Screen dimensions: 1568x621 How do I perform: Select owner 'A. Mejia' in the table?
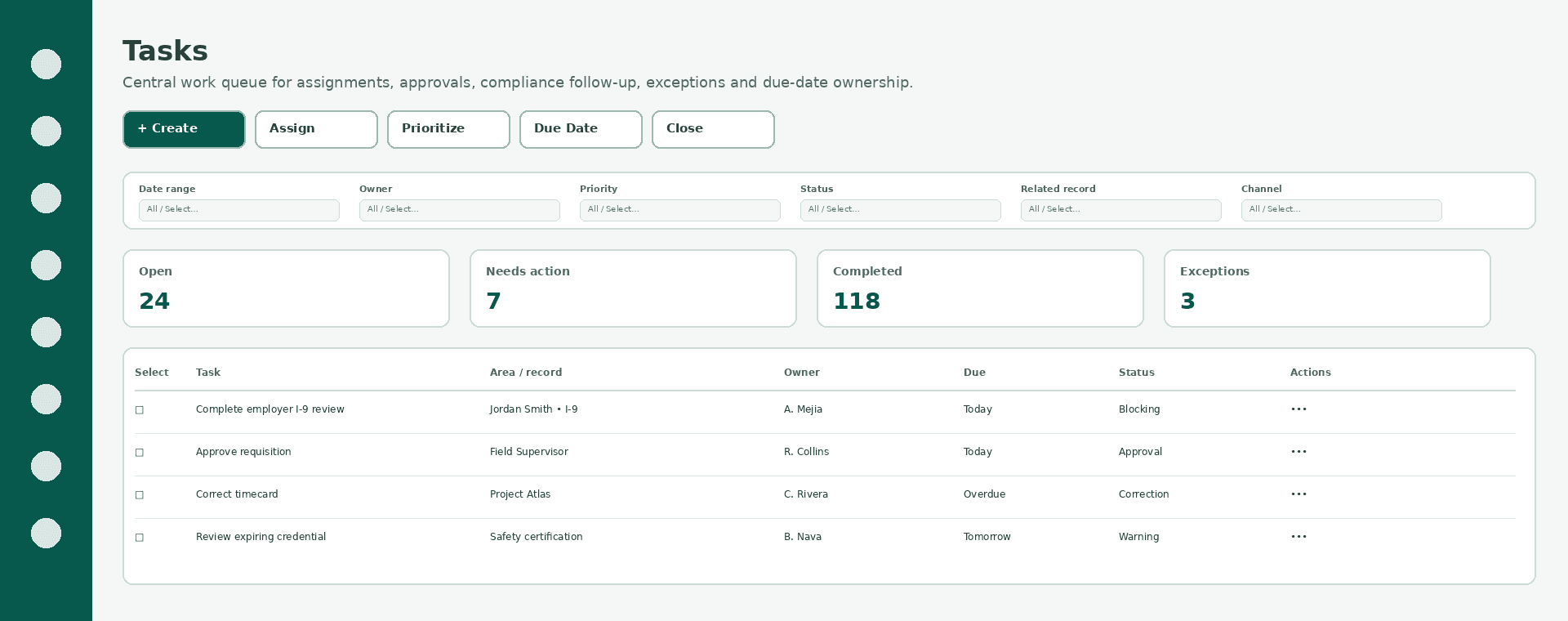click(x=803, y=409)
